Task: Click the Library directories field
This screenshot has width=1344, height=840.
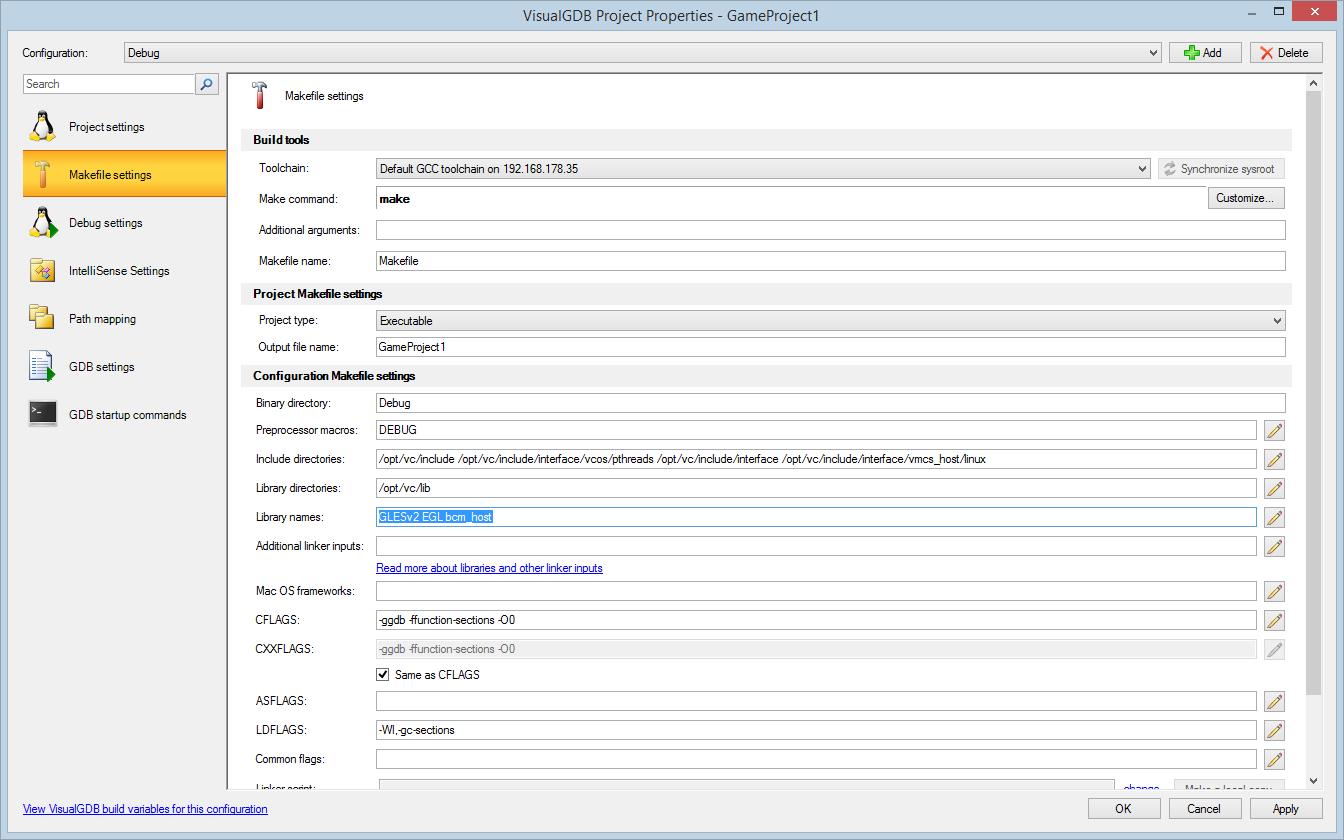Action: [816, 488]
